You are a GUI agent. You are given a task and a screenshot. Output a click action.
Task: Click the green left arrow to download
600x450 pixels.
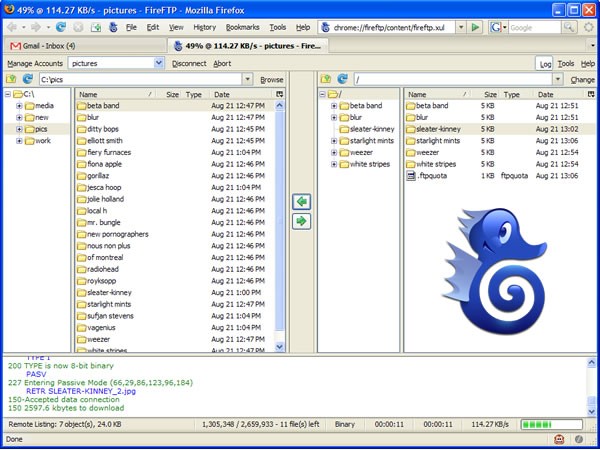[x=302, y=202]
